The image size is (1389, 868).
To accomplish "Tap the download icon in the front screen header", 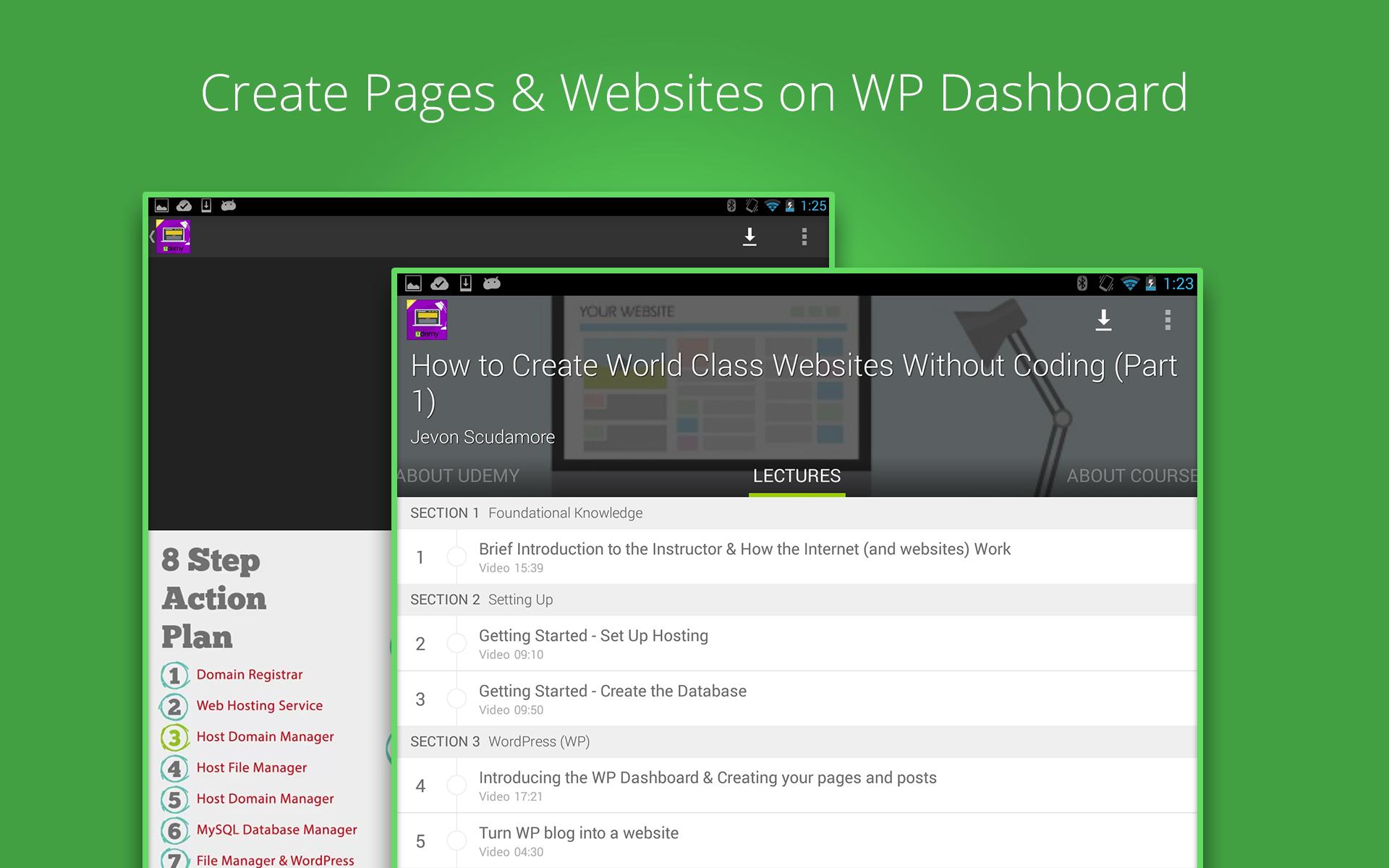I will (x=1103, y=320).
